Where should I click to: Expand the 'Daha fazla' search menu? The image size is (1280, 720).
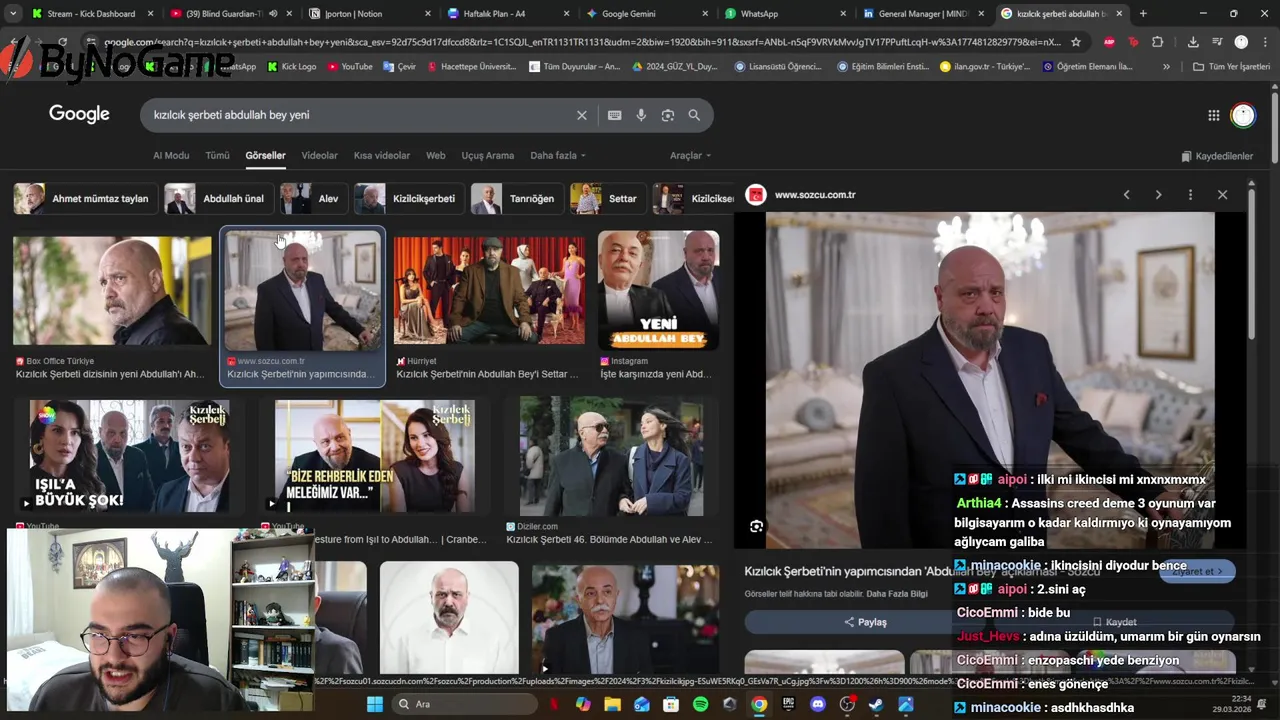pos(558,155)
